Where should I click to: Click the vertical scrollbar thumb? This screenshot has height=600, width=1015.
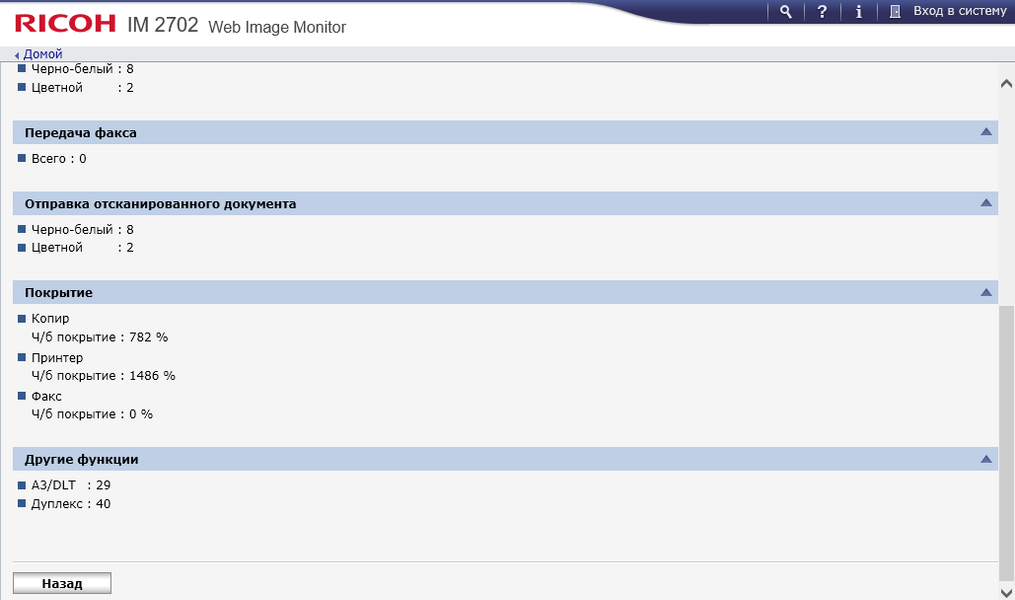pos(1006,440)
